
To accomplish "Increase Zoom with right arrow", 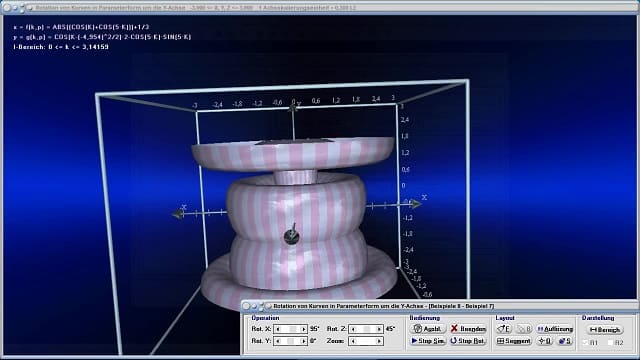I will pyautogui.click(x=379, y=341).
